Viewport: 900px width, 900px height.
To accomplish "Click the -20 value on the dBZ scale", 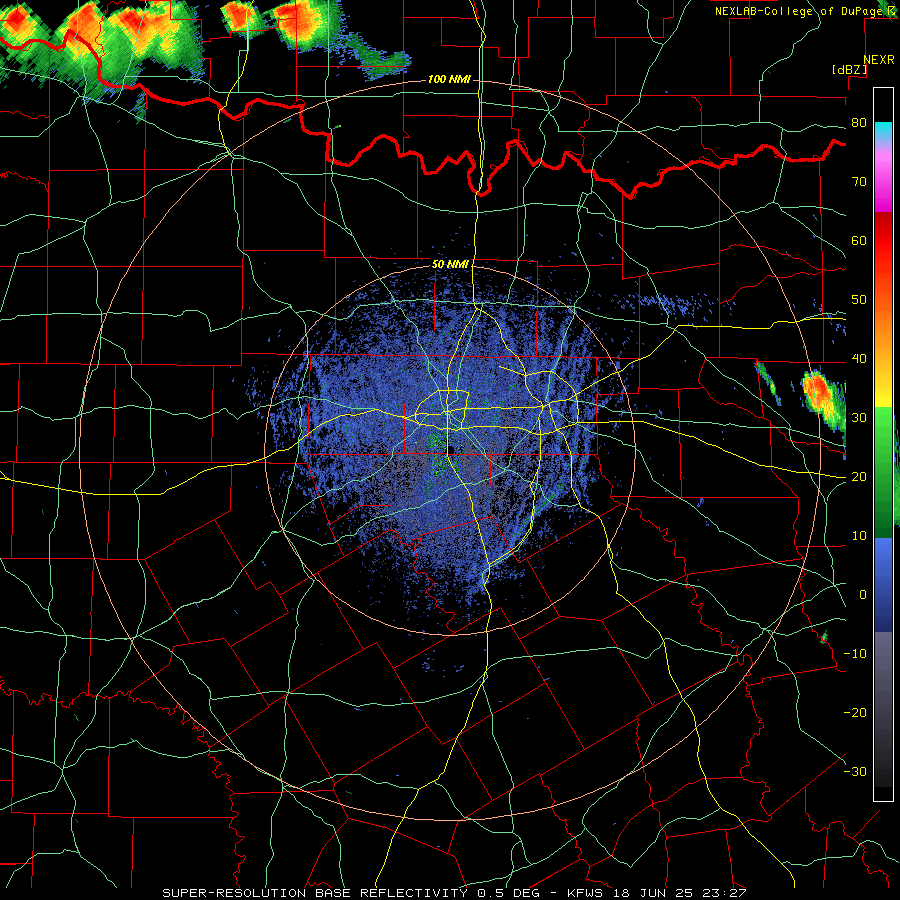I will (855, 712).
